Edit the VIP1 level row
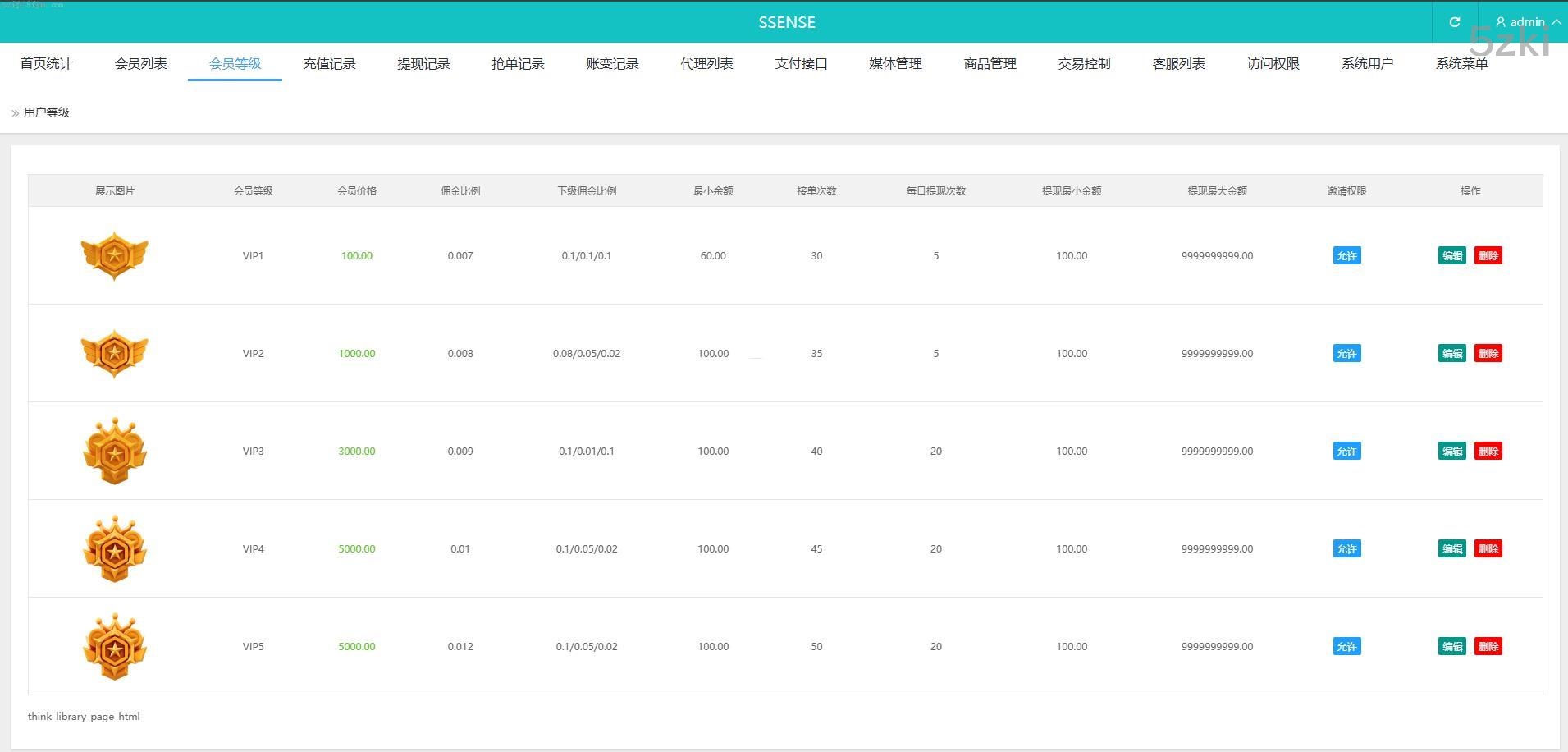 tap(1451, 255)
